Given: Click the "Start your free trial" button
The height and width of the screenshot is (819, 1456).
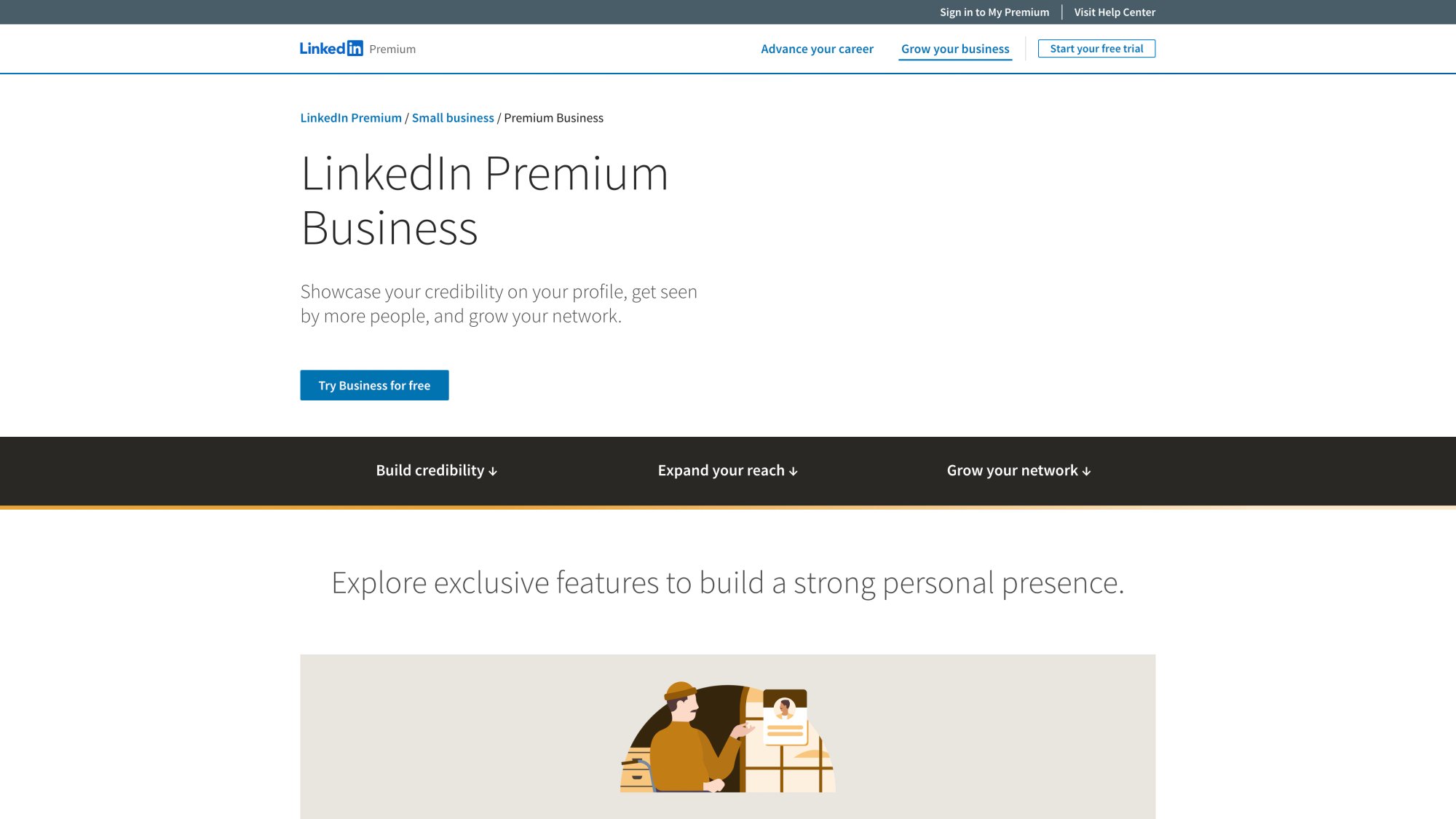Looking at the screenshot, I should (1096, 49).
